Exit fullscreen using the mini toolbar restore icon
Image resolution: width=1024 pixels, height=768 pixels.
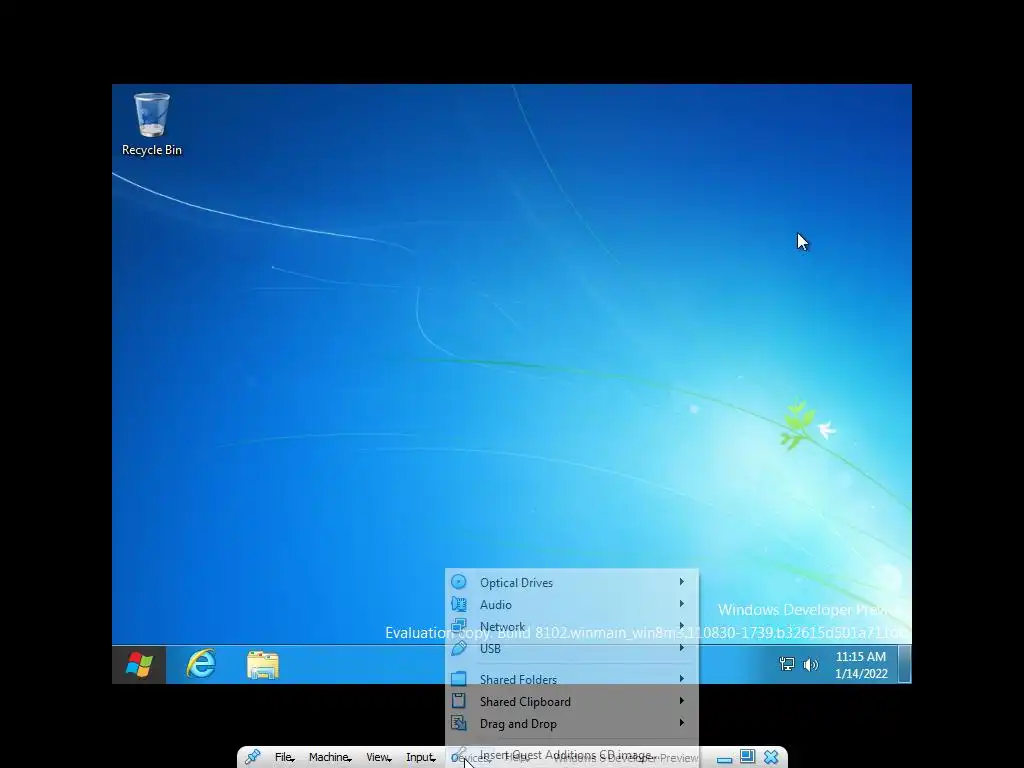coord(748,757)
